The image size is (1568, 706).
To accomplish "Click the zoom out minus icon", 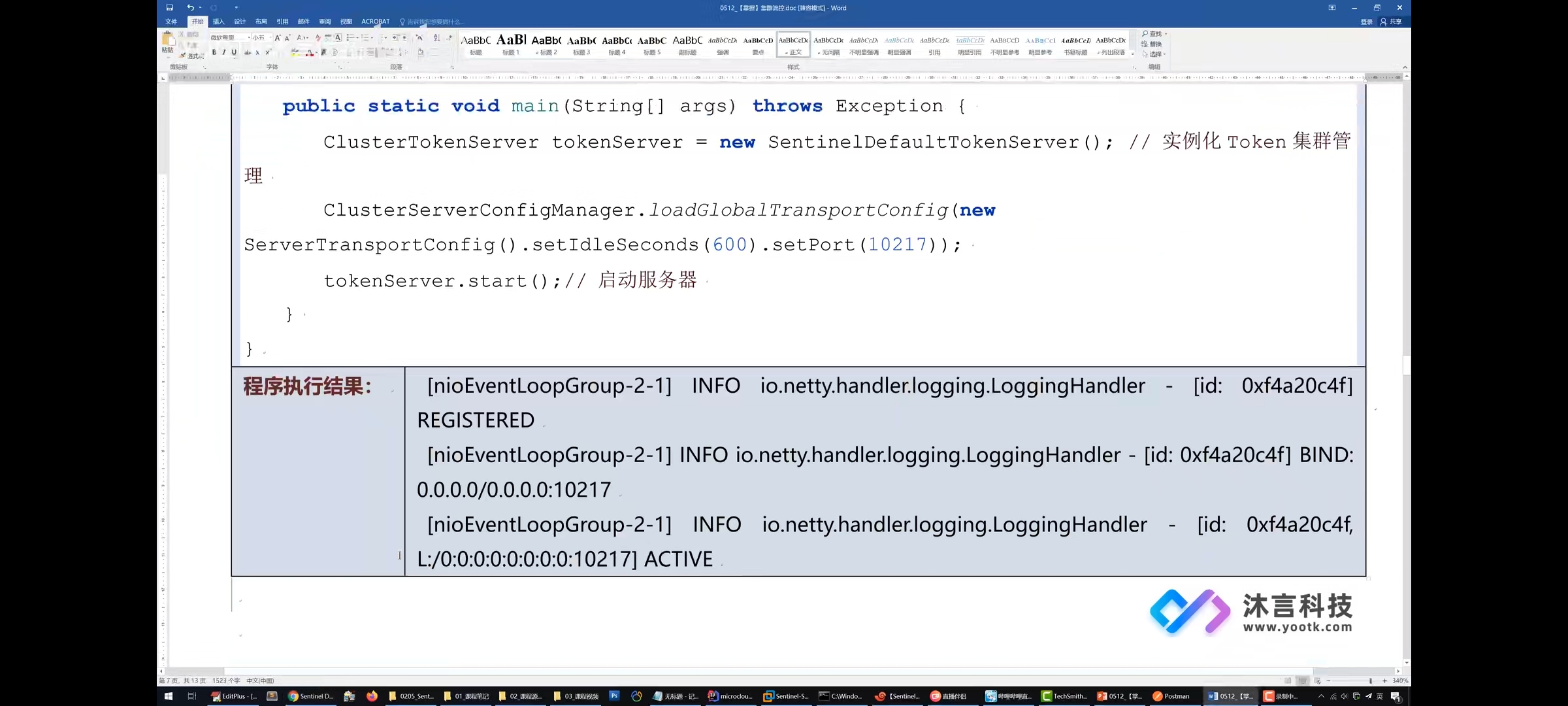I will tap(1328, 681).
